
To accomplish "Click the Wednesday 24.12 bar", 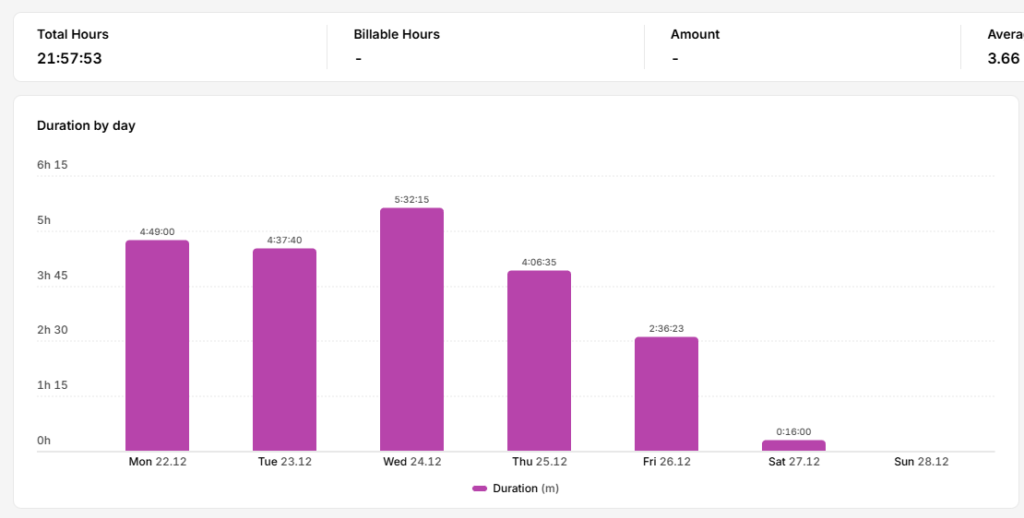I will (412, 329).
